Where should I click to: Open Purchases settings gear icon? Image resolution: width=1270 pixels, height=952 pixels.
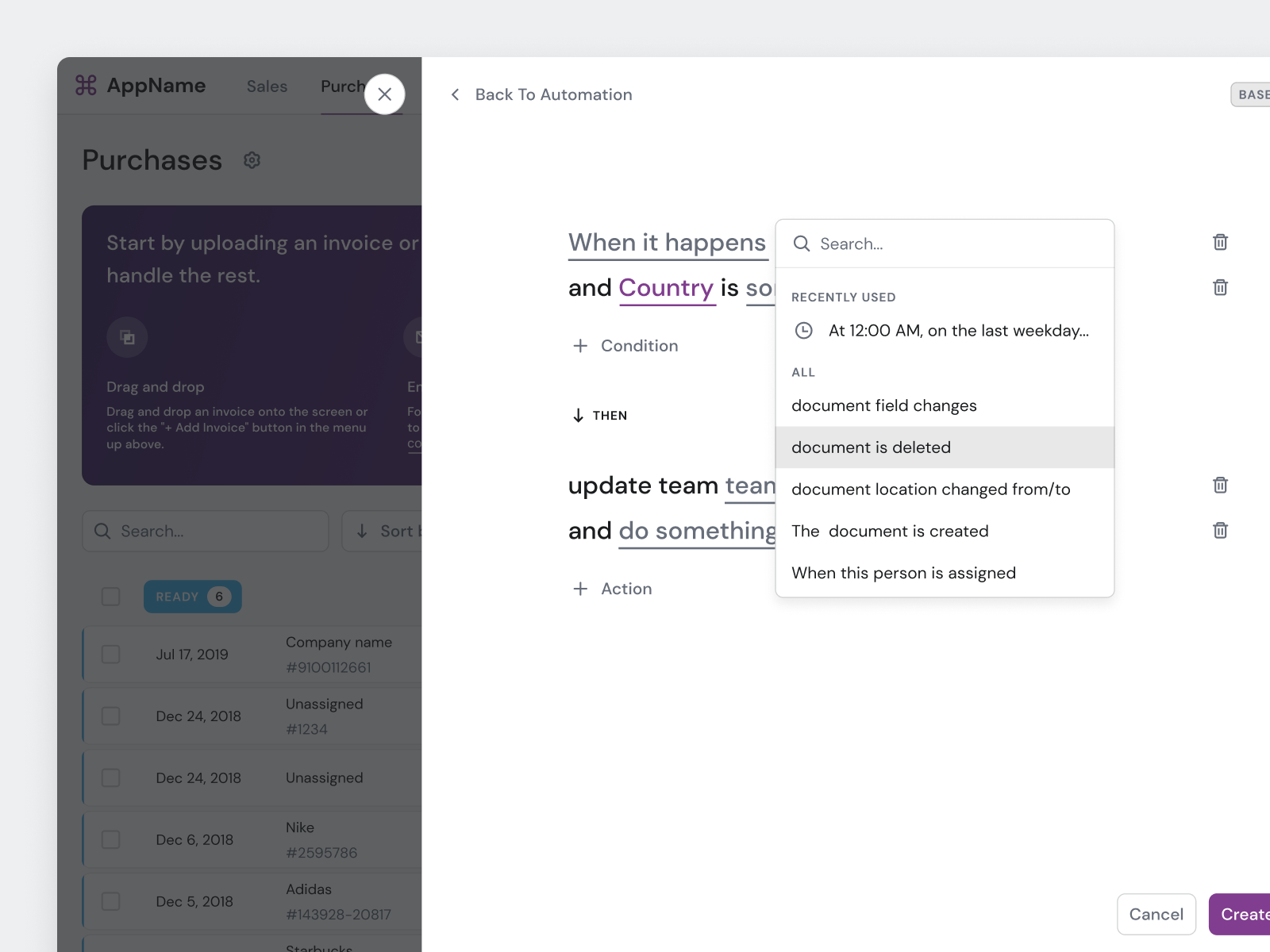coord(252,160)
